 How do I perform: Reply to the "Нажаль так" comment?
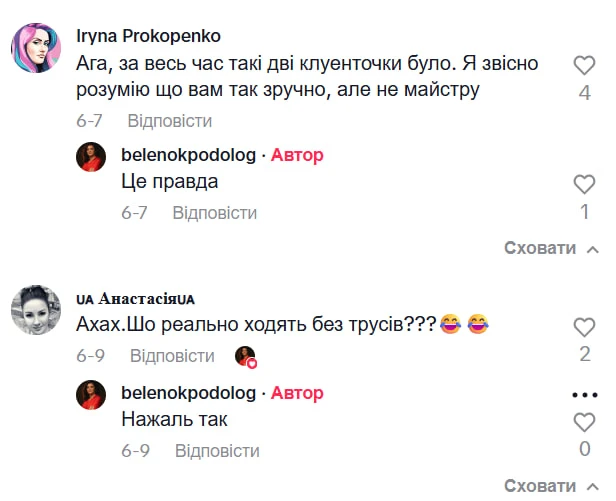[217, 450]
